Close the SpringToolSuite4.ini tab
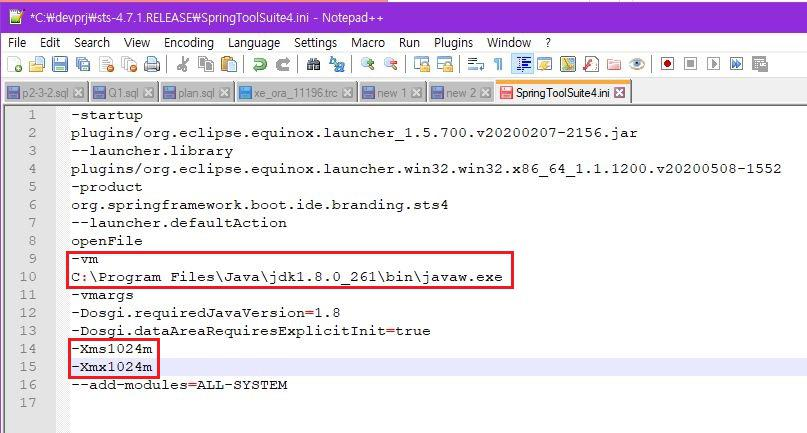The height and width of the screenshot is (433, 807). [620, 93]
